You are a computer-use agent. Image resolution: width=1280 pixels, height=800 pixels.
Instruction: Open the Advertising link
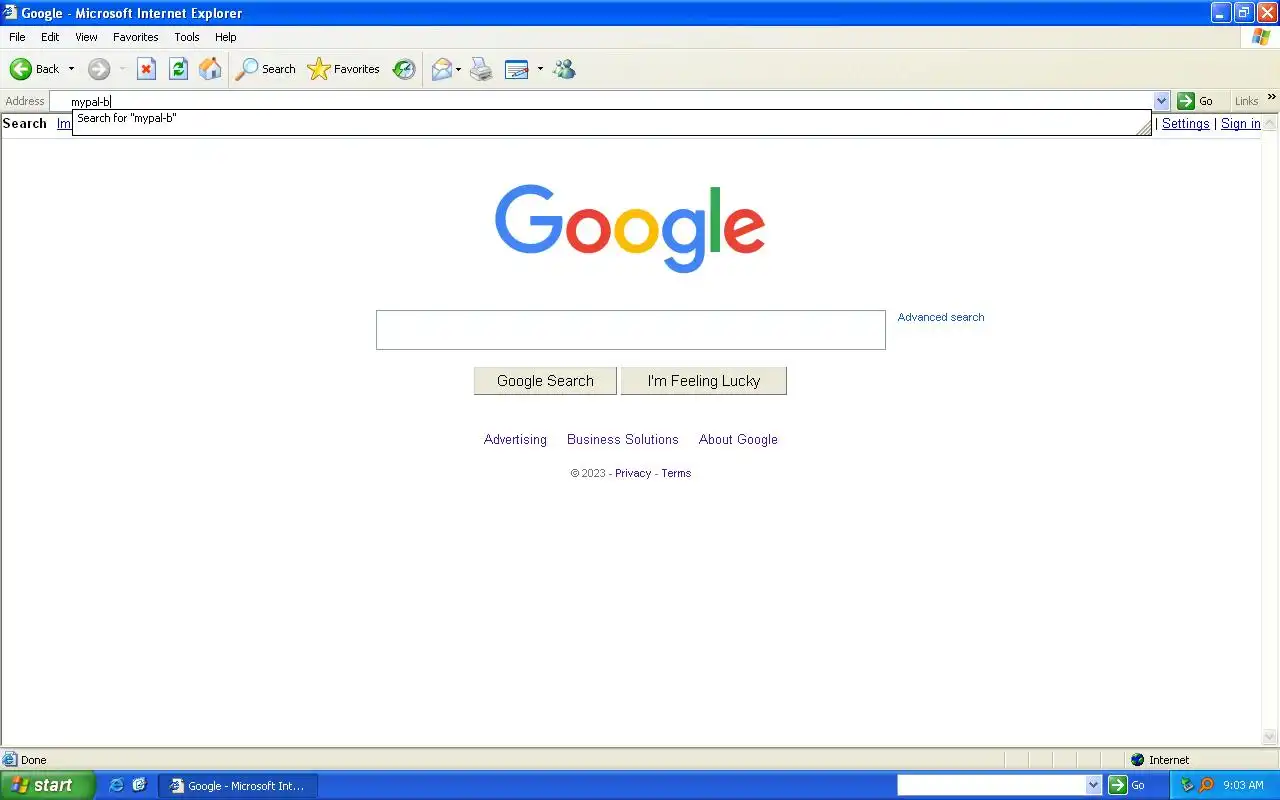click(x=515, y=439)
